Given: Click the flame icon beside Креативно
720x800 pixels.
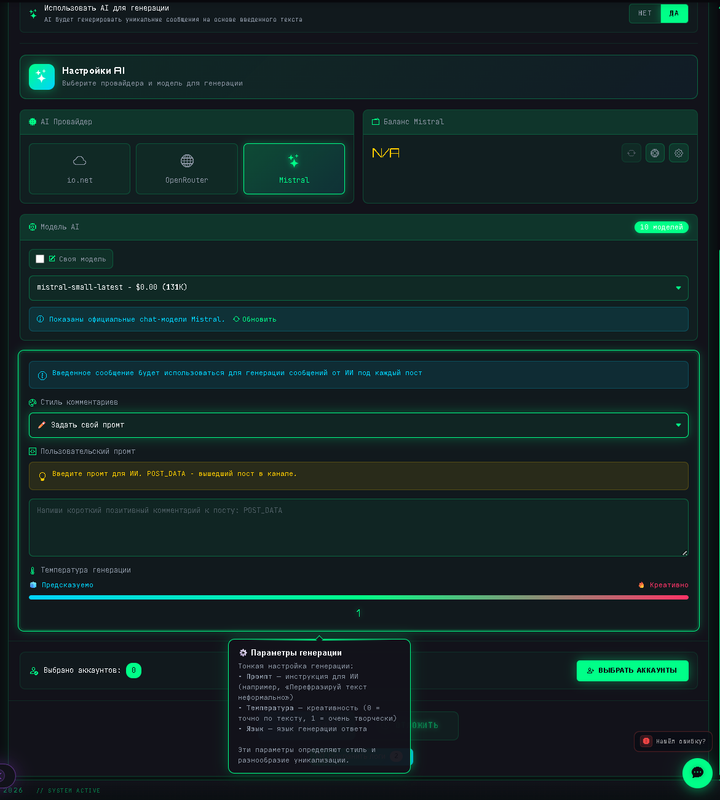Looking at the screenshot, I should pos(641,585).
